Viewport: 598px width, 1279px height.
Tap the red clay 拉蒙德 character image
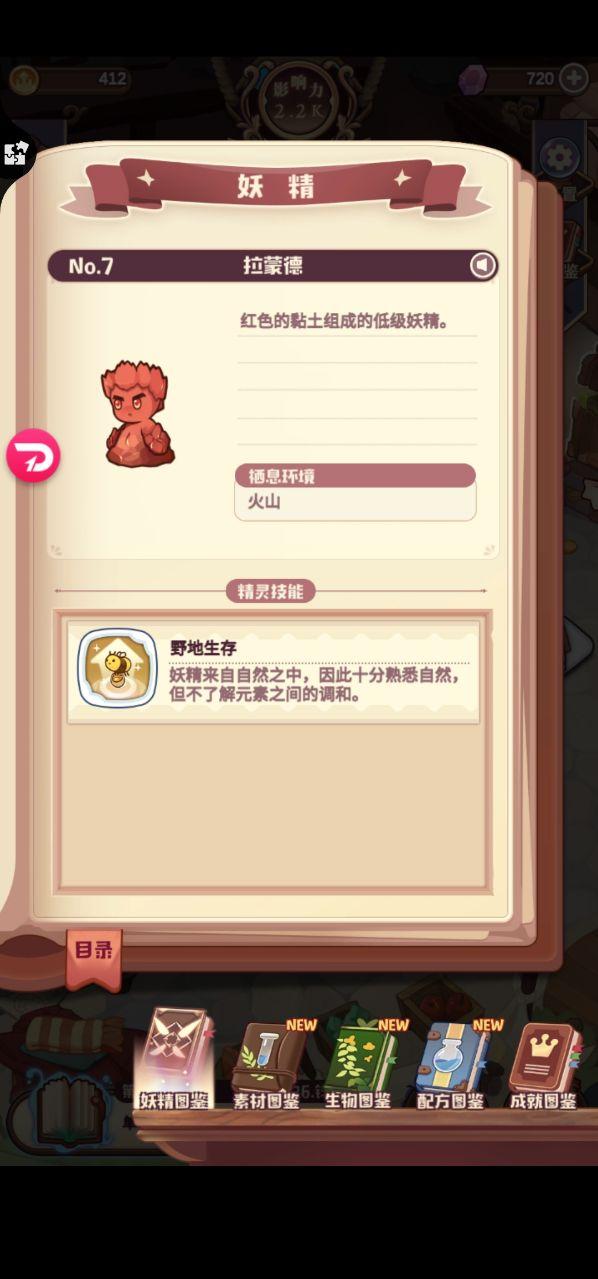(135, 413)
